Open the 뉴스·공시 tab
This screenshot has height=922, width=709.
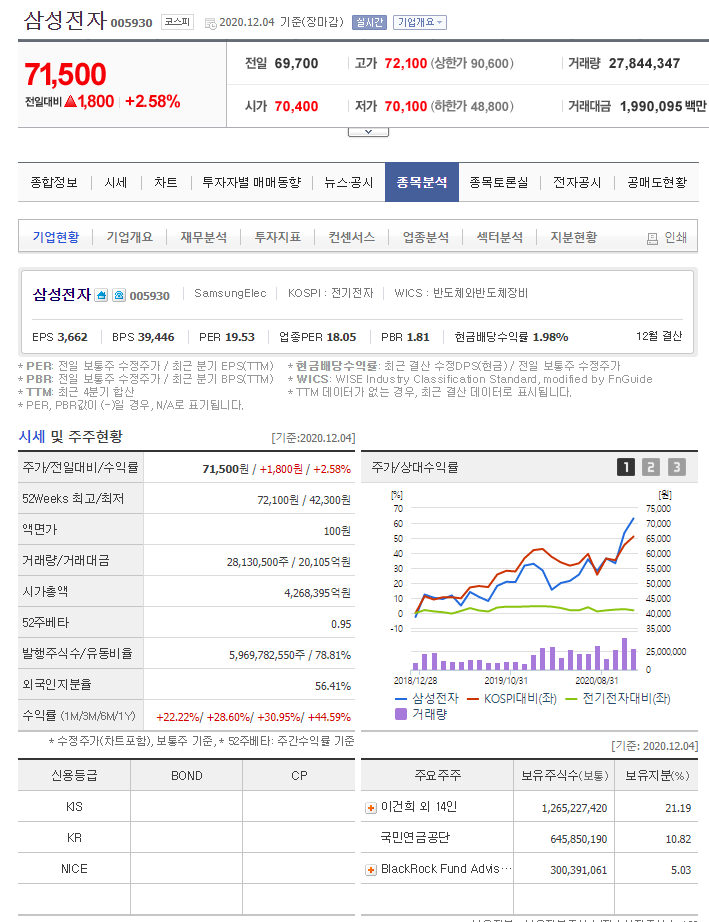tap(349, 182)
